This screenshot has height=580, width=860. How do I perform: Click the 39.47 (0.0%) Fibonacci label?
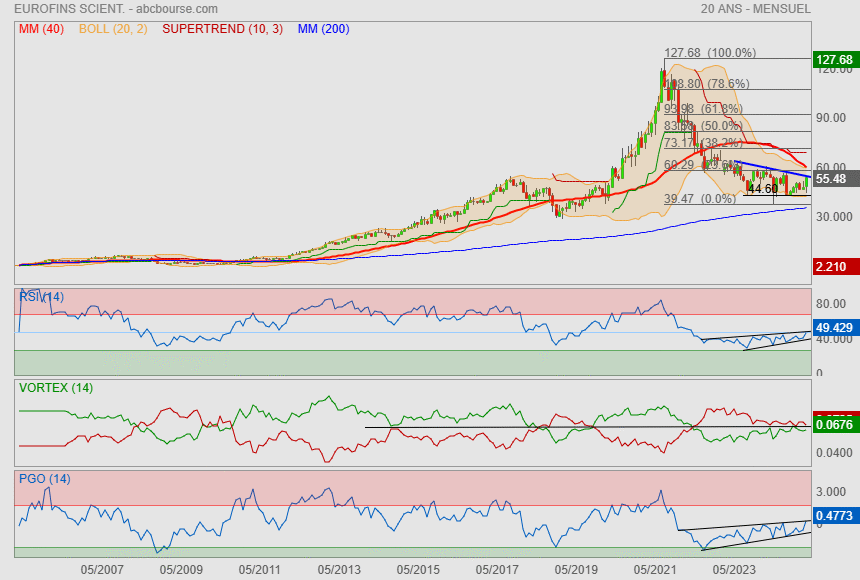[x=700, y=199]
